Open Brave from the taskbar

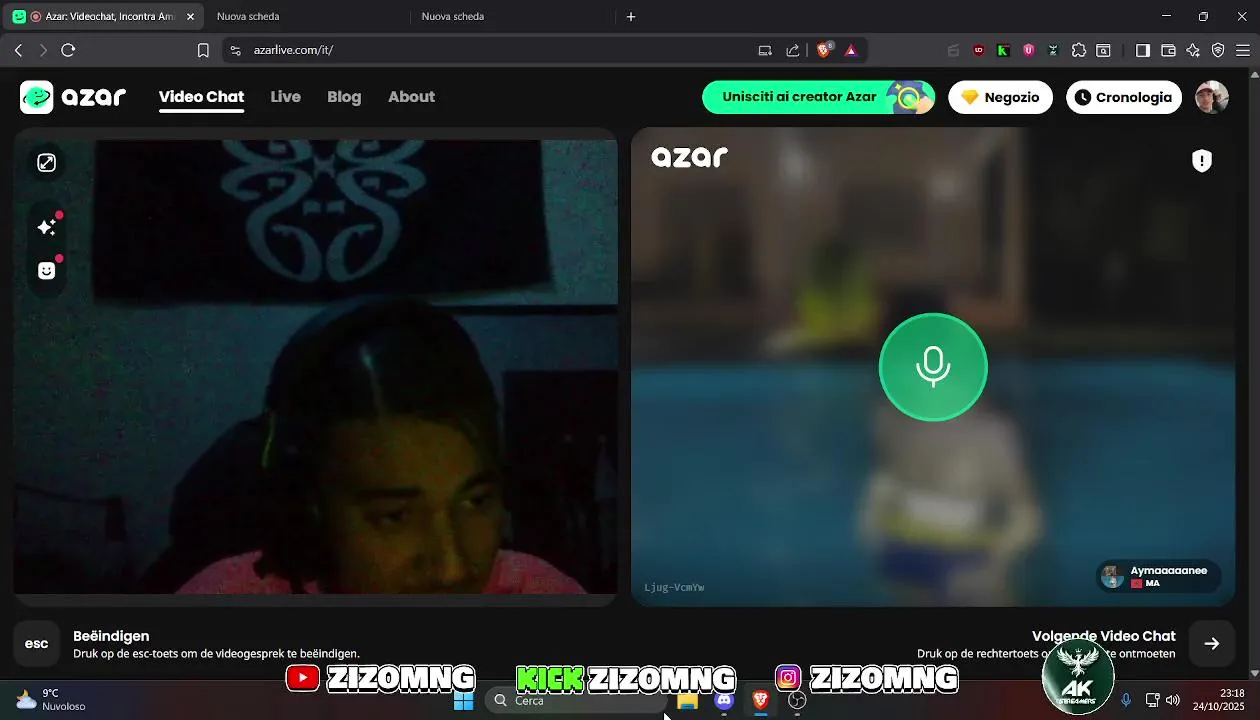pyautogui.click(x=760, y=701)
